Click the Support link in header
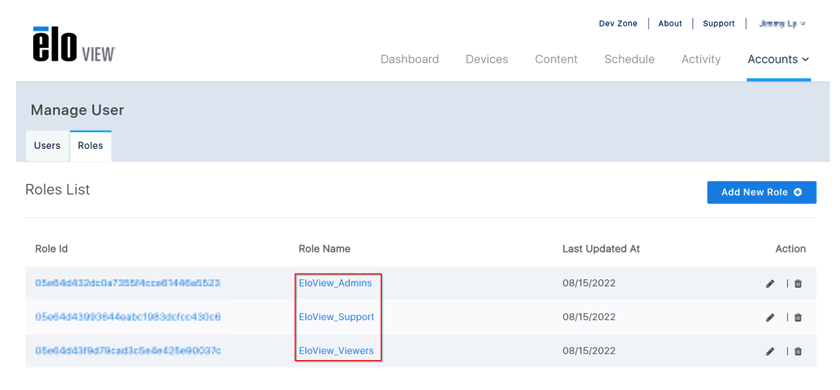Screen dimensions: 840x390 (718, 24)
